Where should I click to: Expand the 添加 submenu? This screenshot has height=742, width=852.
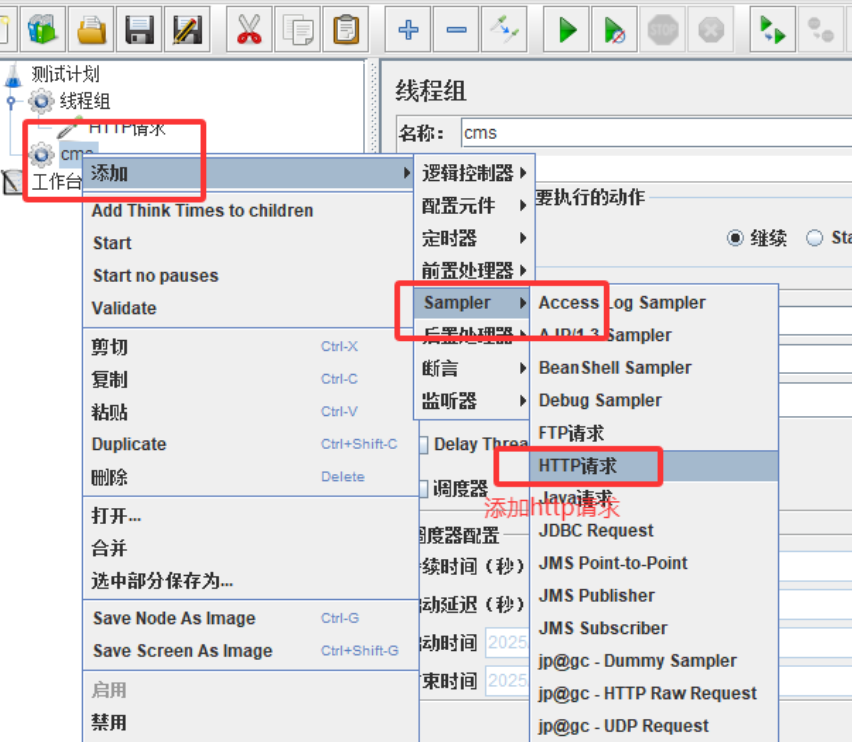[x=248, y=173]
